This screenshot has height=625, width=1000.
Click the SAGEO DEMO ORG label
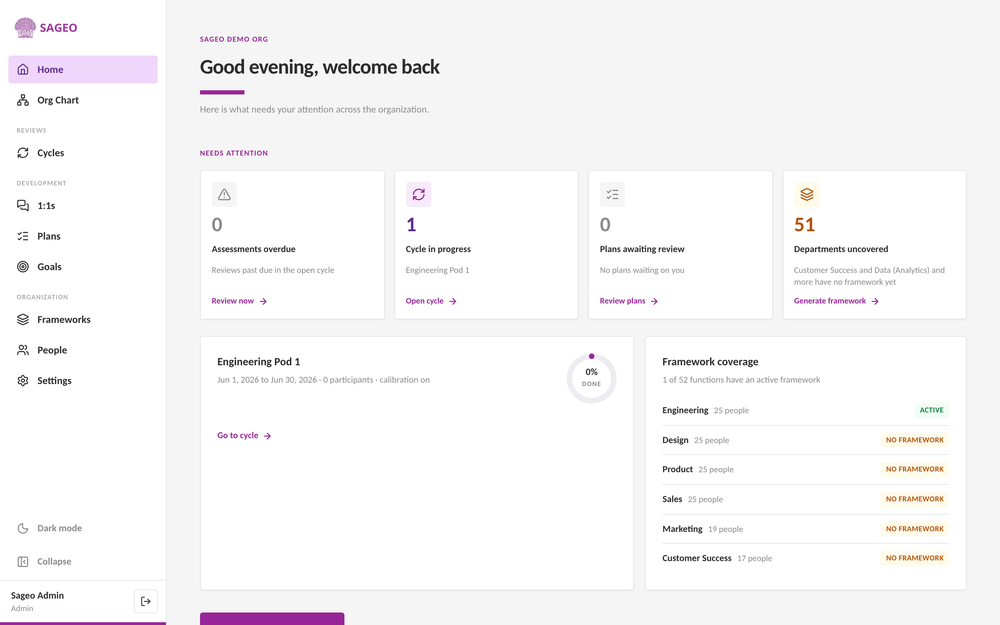pyautogui.click(x=234, y=39)
